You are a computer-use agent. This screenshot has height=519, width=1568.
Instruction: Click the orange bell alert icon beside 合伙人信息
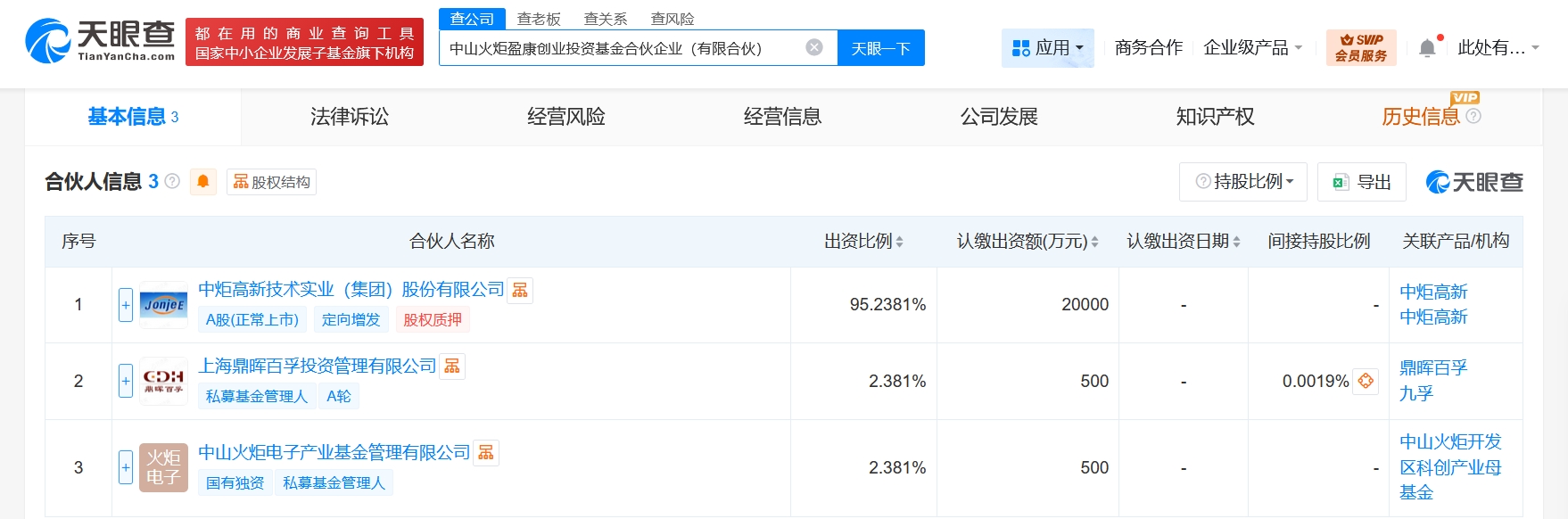pyautogui.click(x=203, y=182)
